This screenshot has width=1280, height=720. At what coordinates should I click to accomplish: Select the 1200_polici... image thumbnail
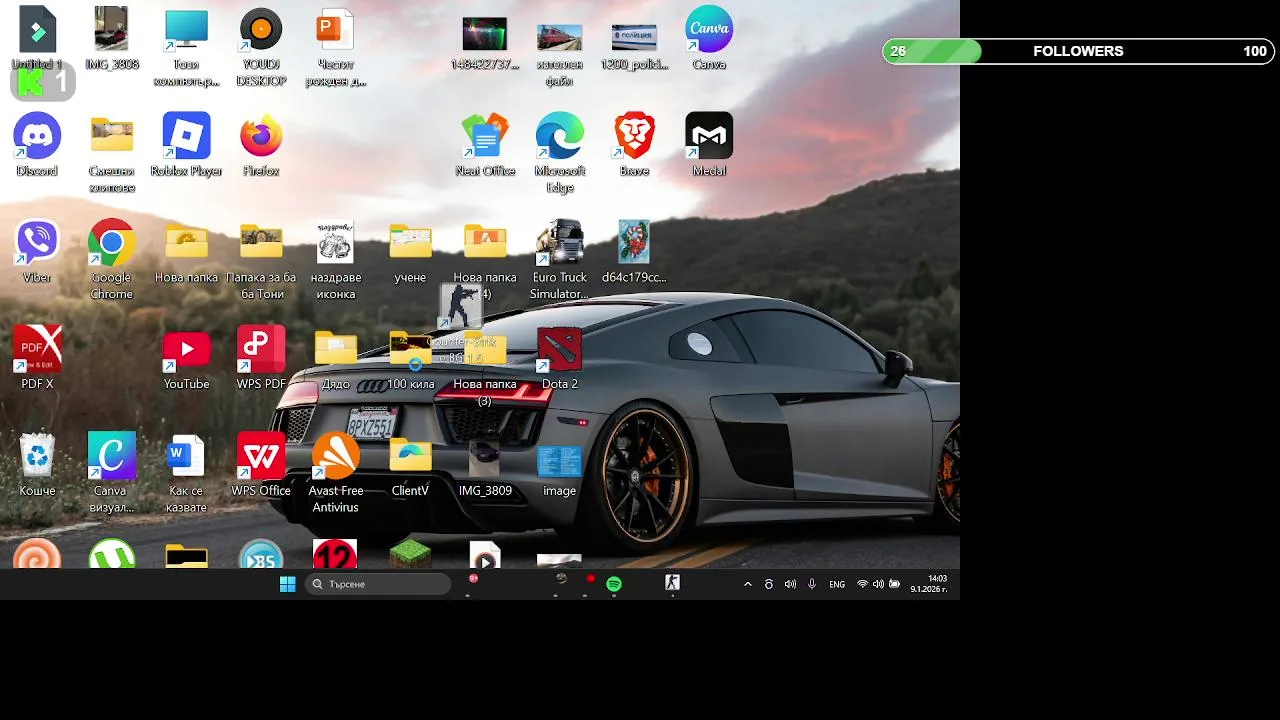click(x=634, y=38)
